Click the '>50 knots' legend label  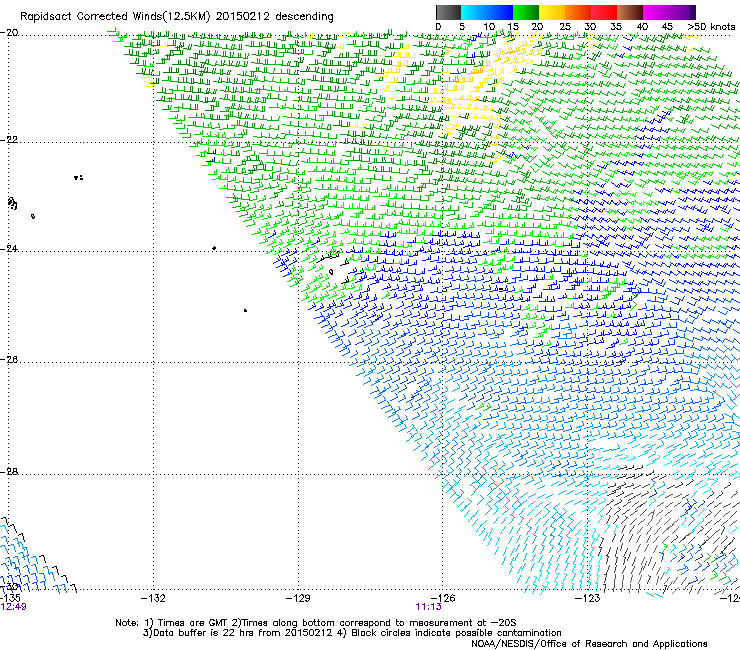point(711,27)
